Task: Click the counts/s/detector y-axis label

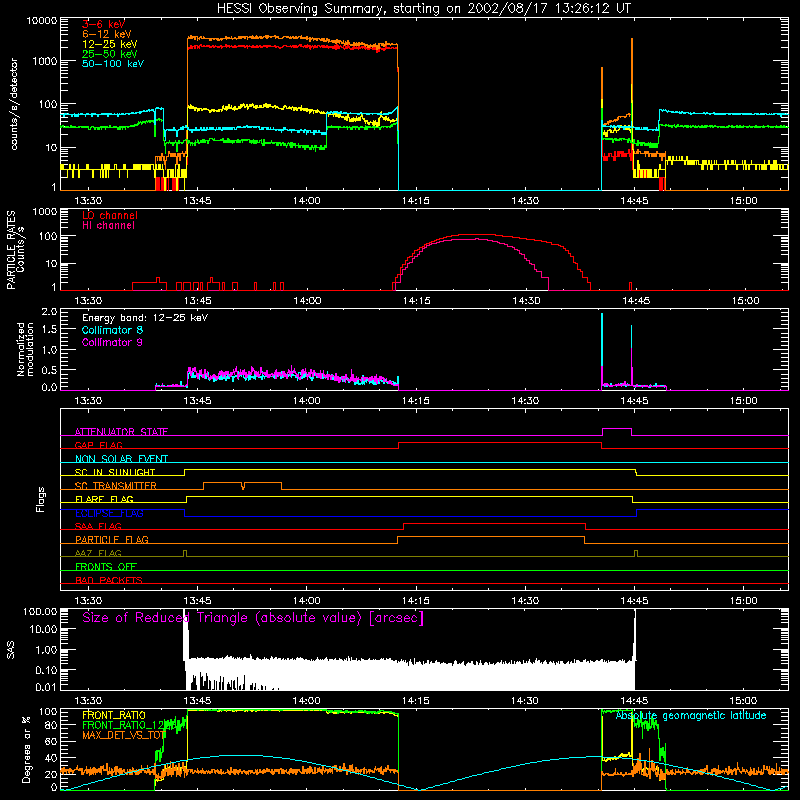Action: tap(14, 104)
